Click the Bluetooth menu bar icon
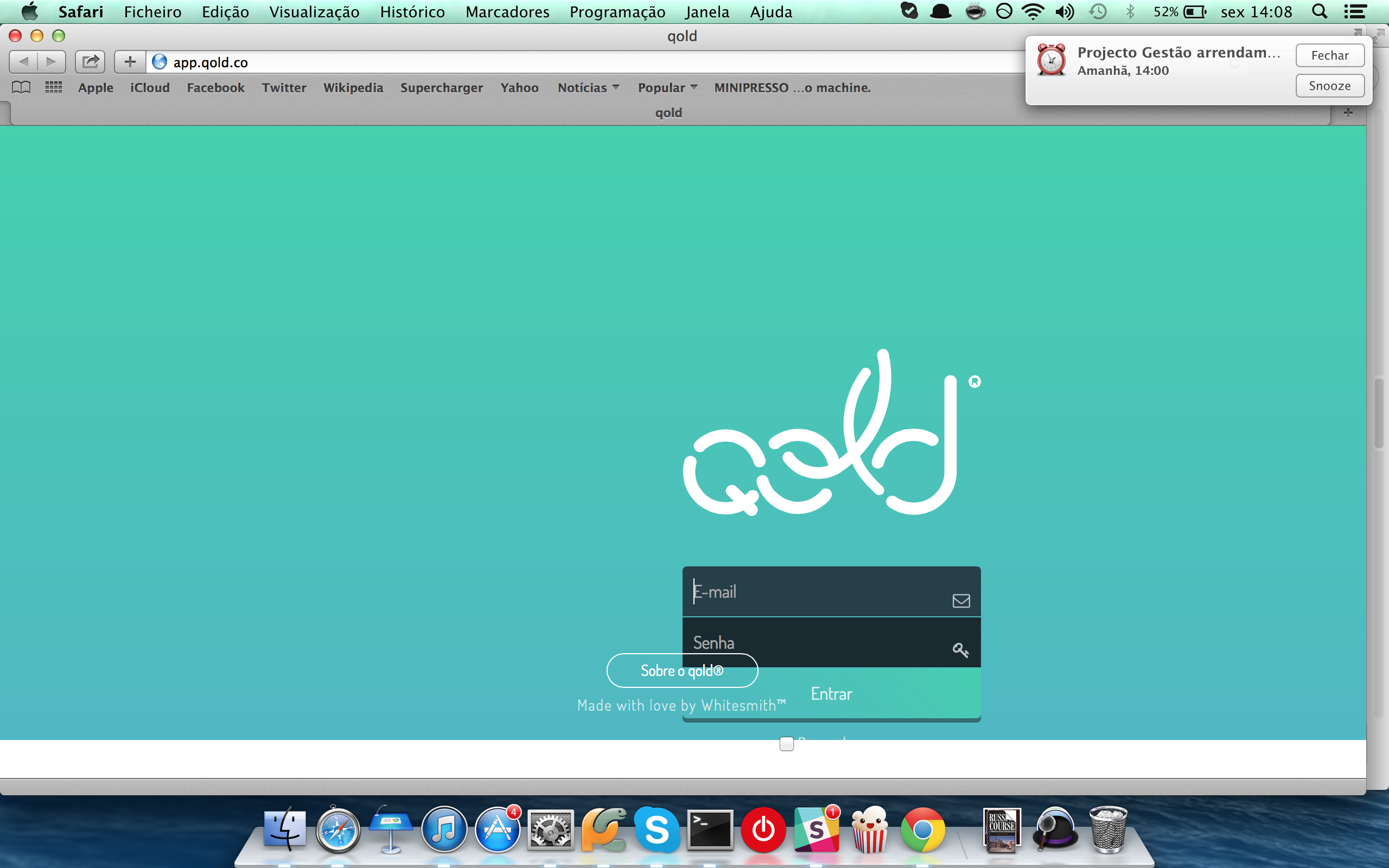 [1130, 11]
